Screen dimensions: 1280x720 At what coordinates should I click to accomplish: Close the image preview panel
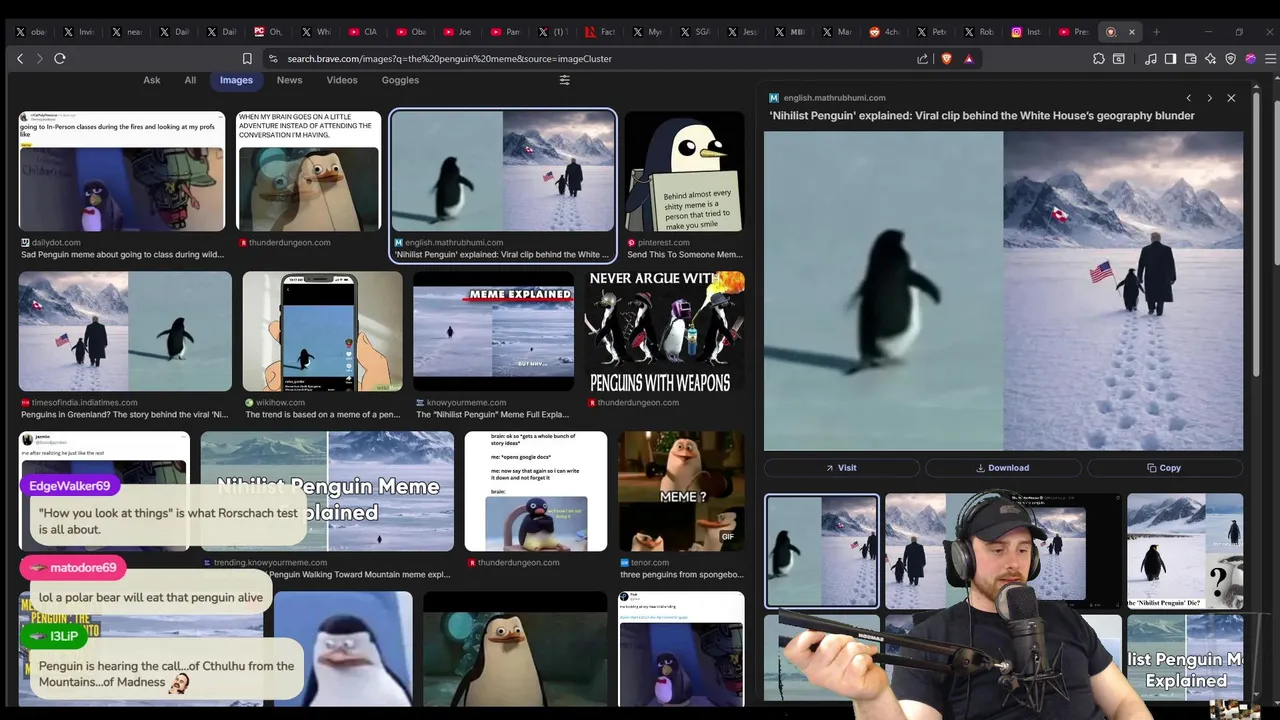pos(1231,98)
